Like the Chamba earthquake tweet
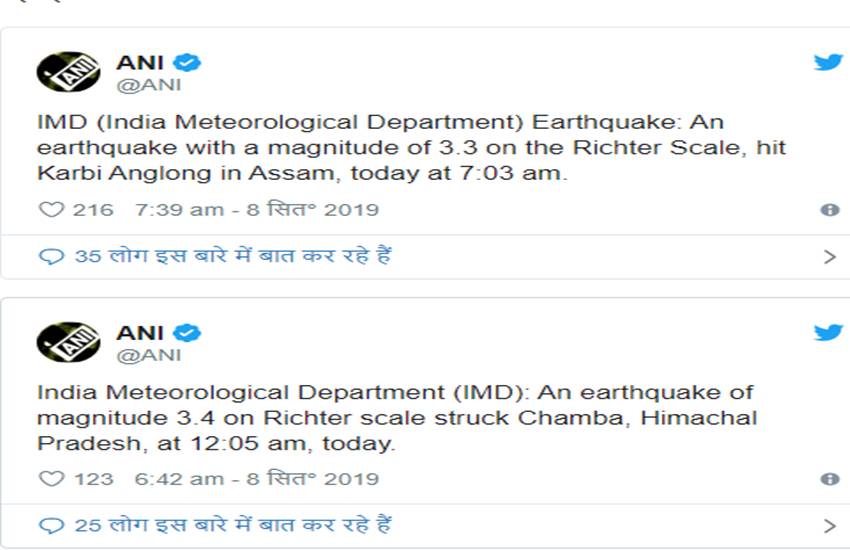 50,479
